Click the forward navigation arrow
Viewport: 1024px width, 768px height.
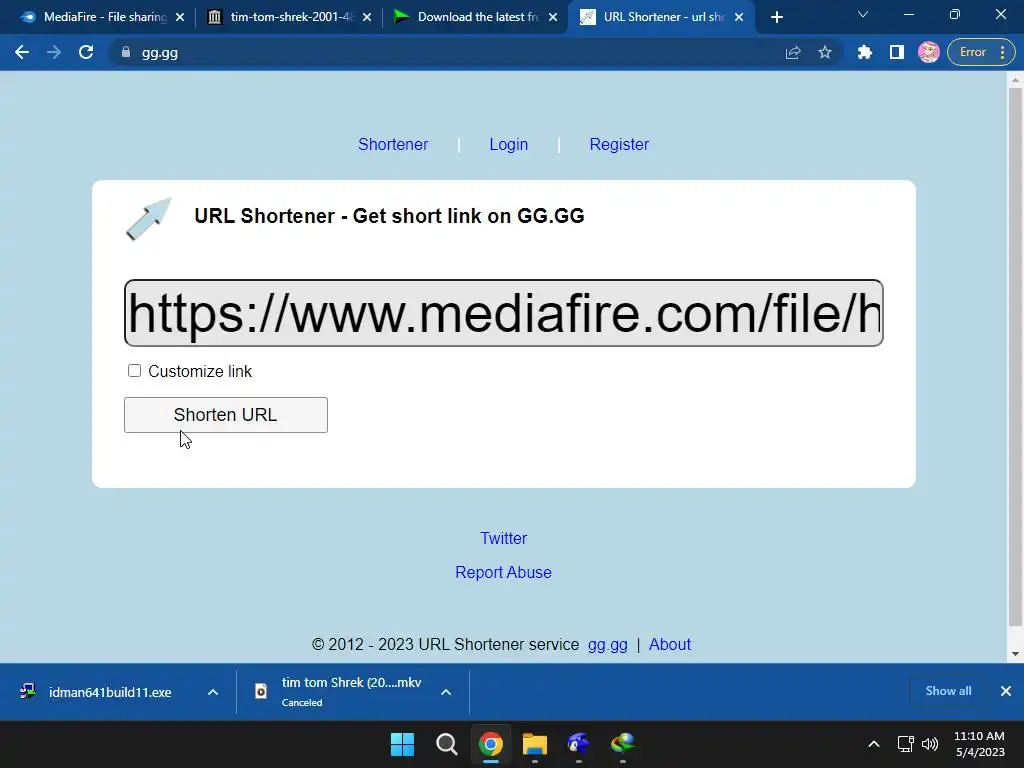coord(54,52)
